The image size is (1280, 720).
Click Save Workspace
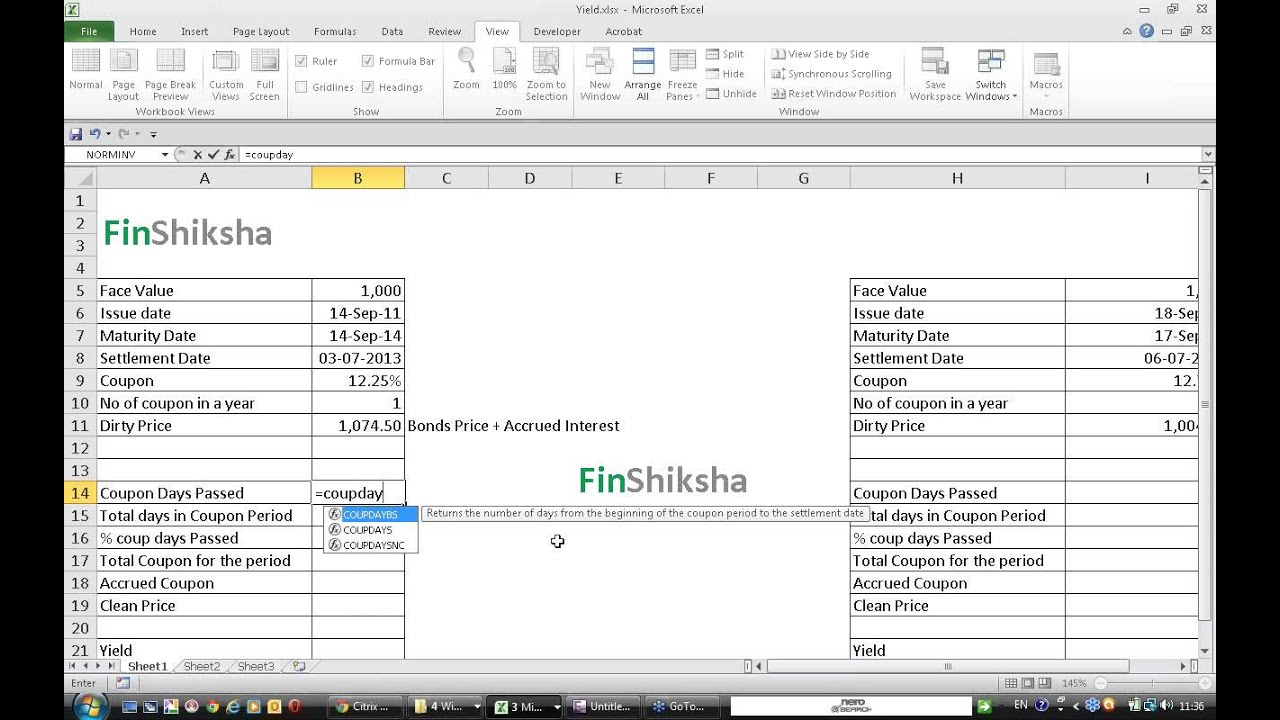(935, 72)
